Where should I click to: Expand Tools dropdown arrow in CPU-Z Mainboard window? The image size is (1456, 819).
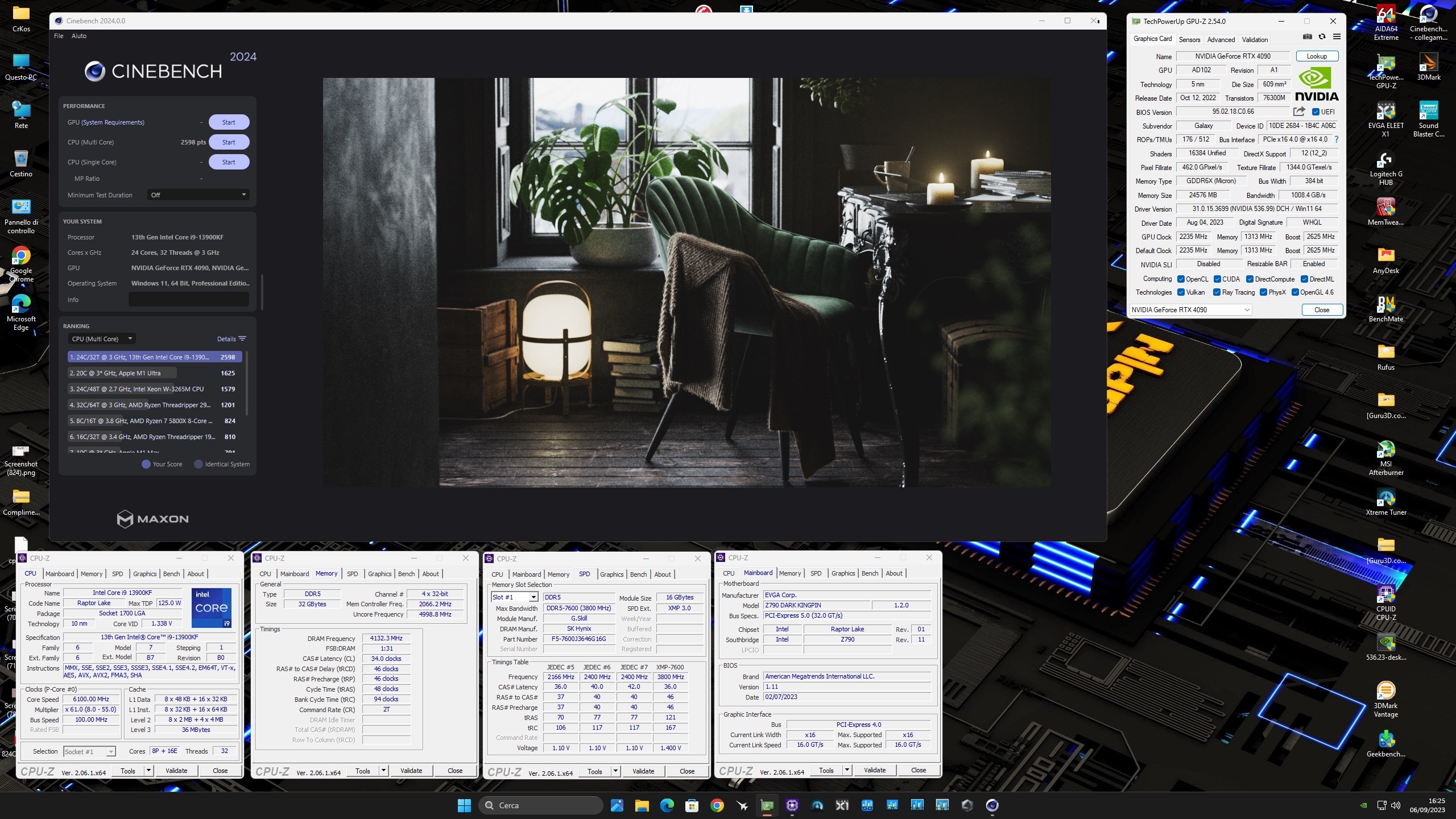click(847, 770)
